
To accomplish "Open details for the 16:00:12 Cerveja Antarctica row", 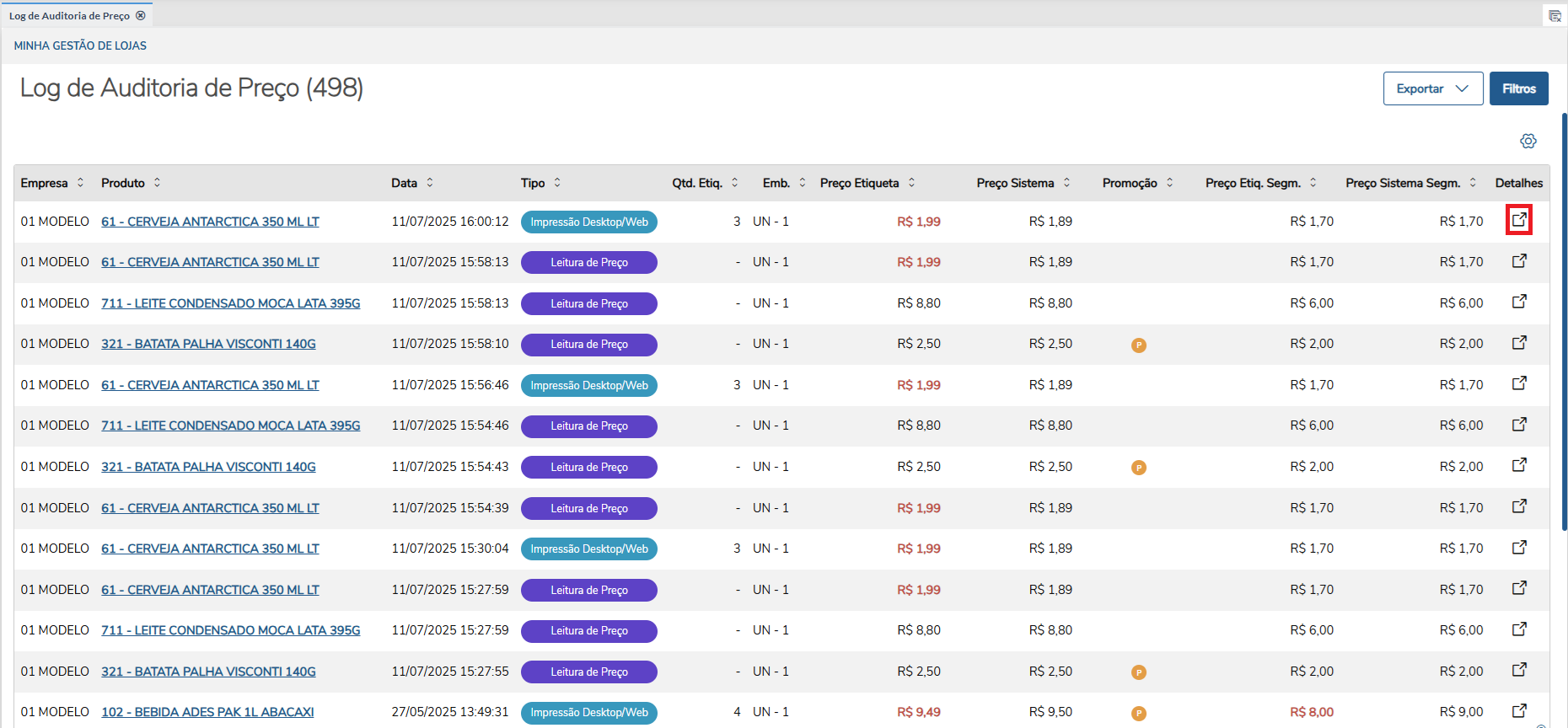I will tap(1519, 221).
